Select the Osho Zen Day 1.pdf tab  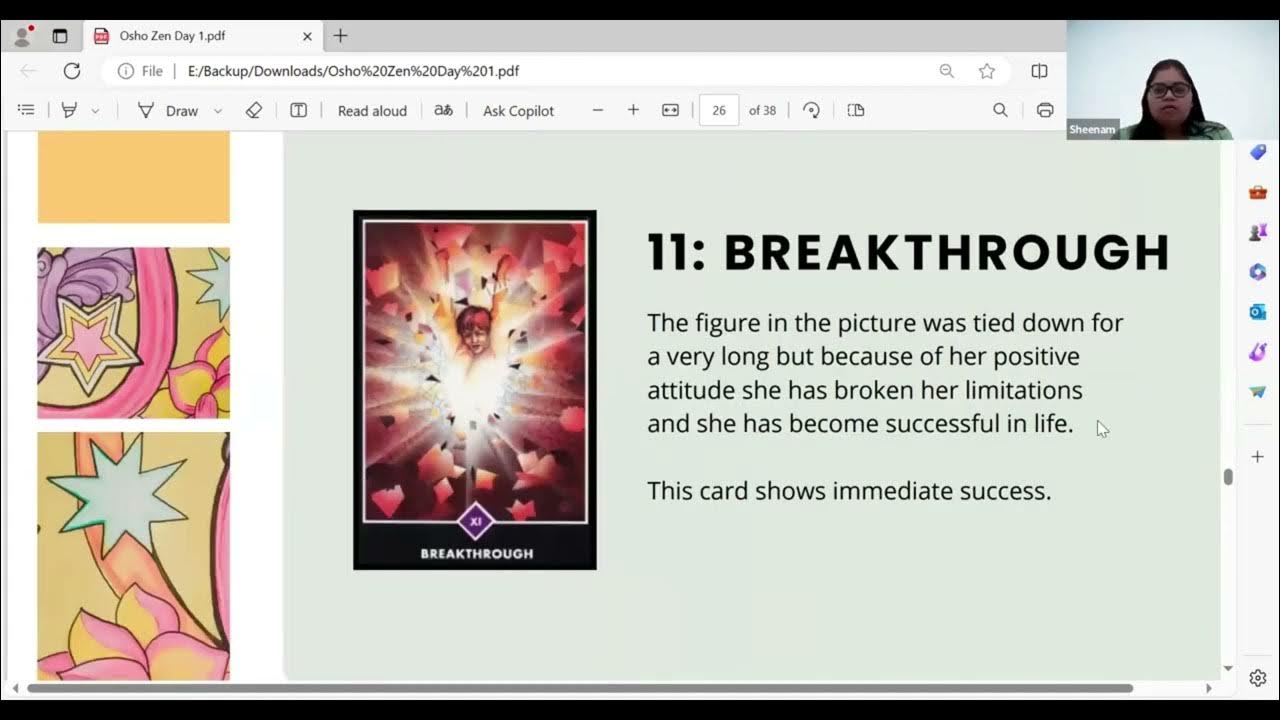[x=203, y=36]
